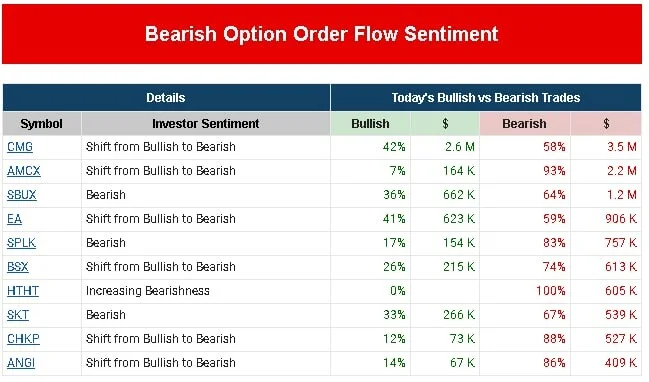This screenshot has height=382, width=649.
Task: Click the SBUX ticker link
Action: pyautogui.click(x=22, y=195)
